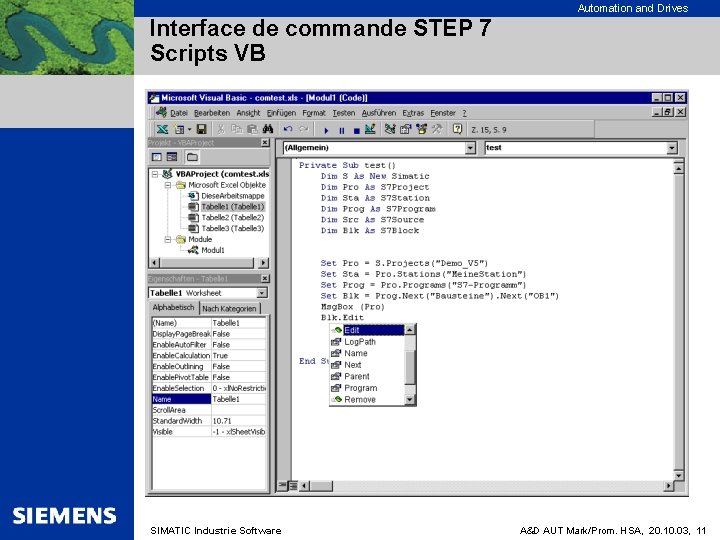Viewport: 720px width, 540px height.
Task: Click the Save diskette icon
Action: (201, 129)
